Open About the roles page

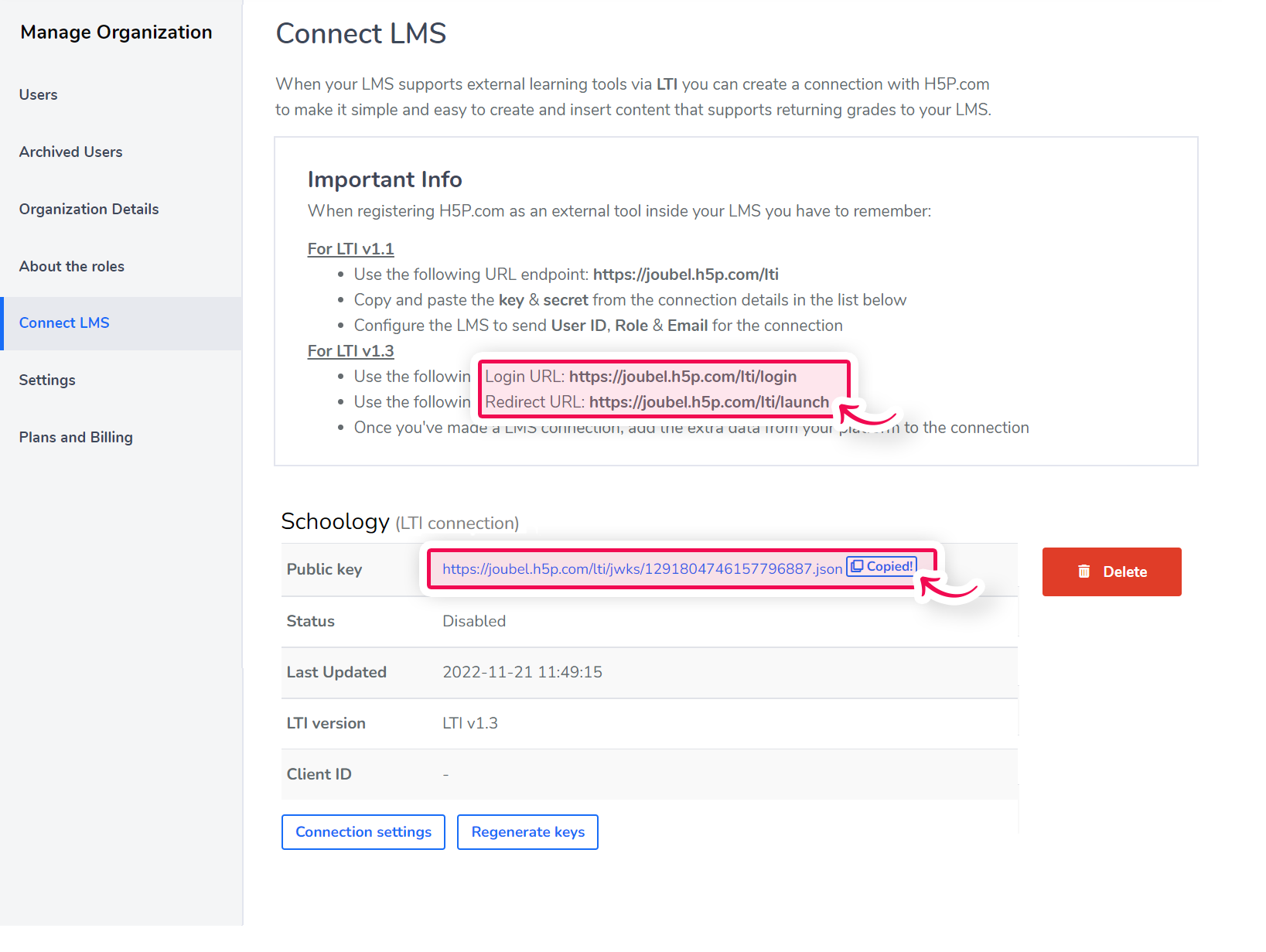coord(72,266)
